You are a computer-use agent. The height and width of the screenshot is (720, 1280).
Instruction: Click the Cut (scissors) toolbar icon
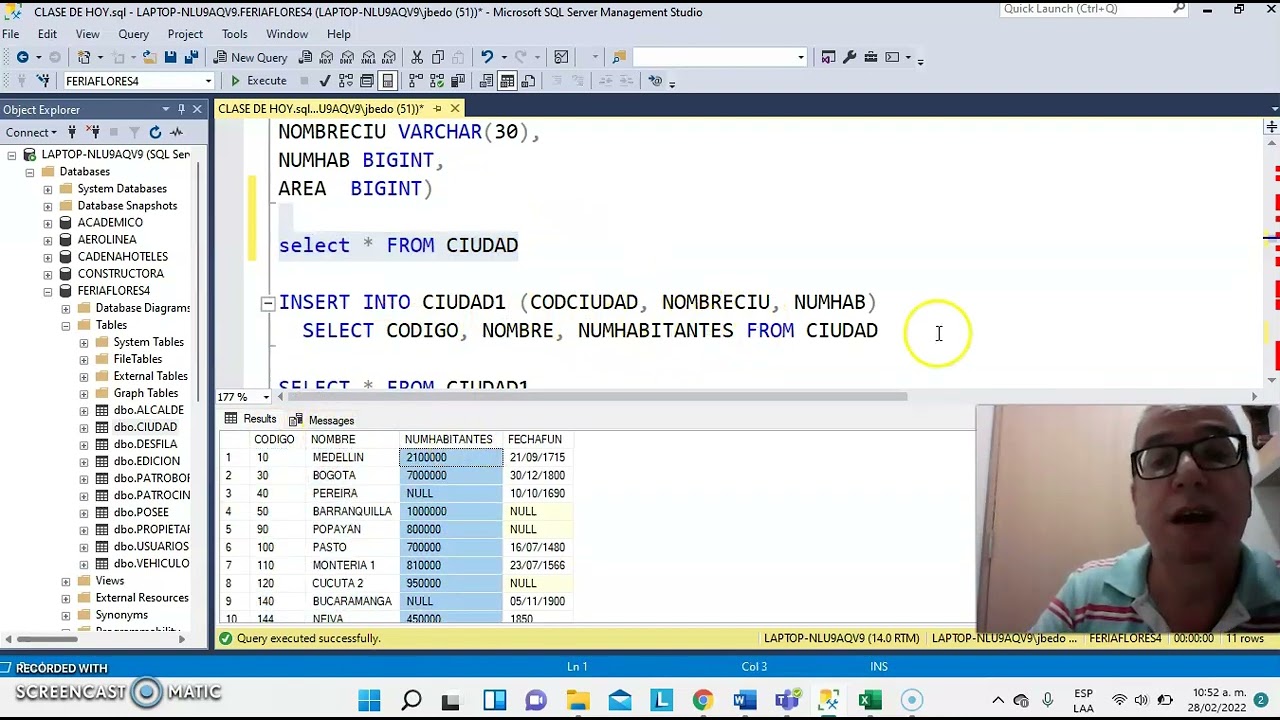pyautogui.click(x=417, y=58)
